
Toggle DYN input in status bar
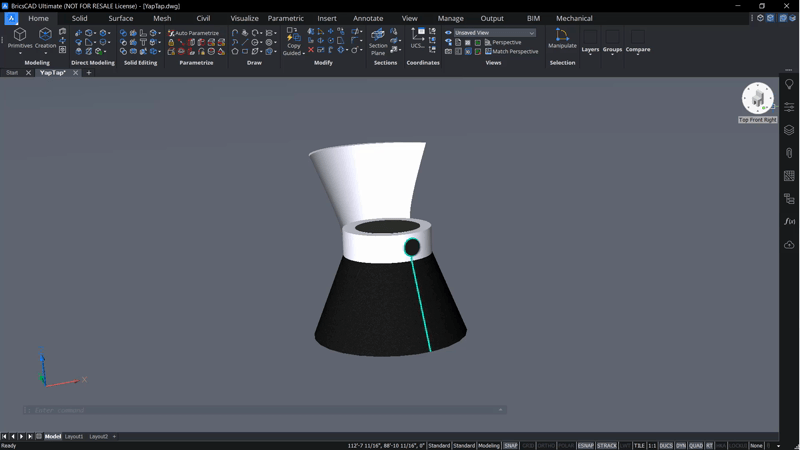pos(681,446)
